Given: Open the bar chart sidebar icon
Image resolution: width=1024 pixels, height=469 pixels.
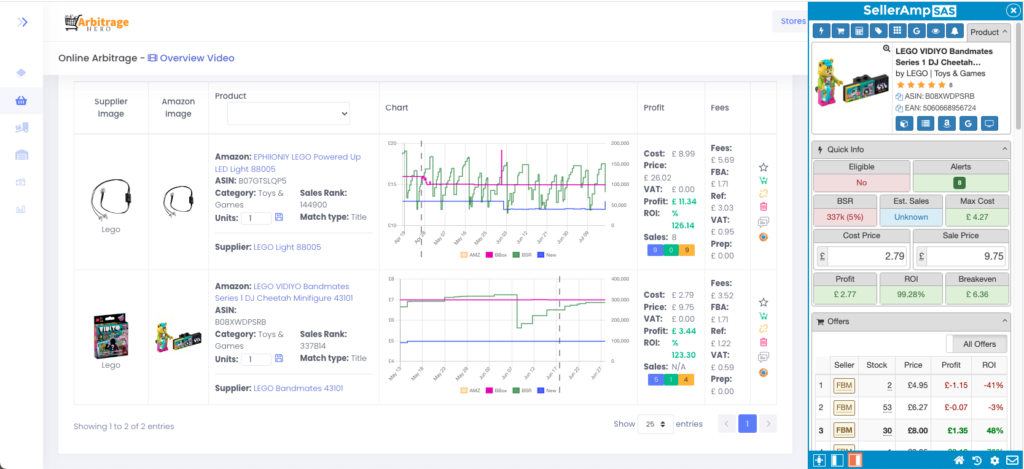Looking at the screenshot, I should pyautogui.click(x=21, y=209).
